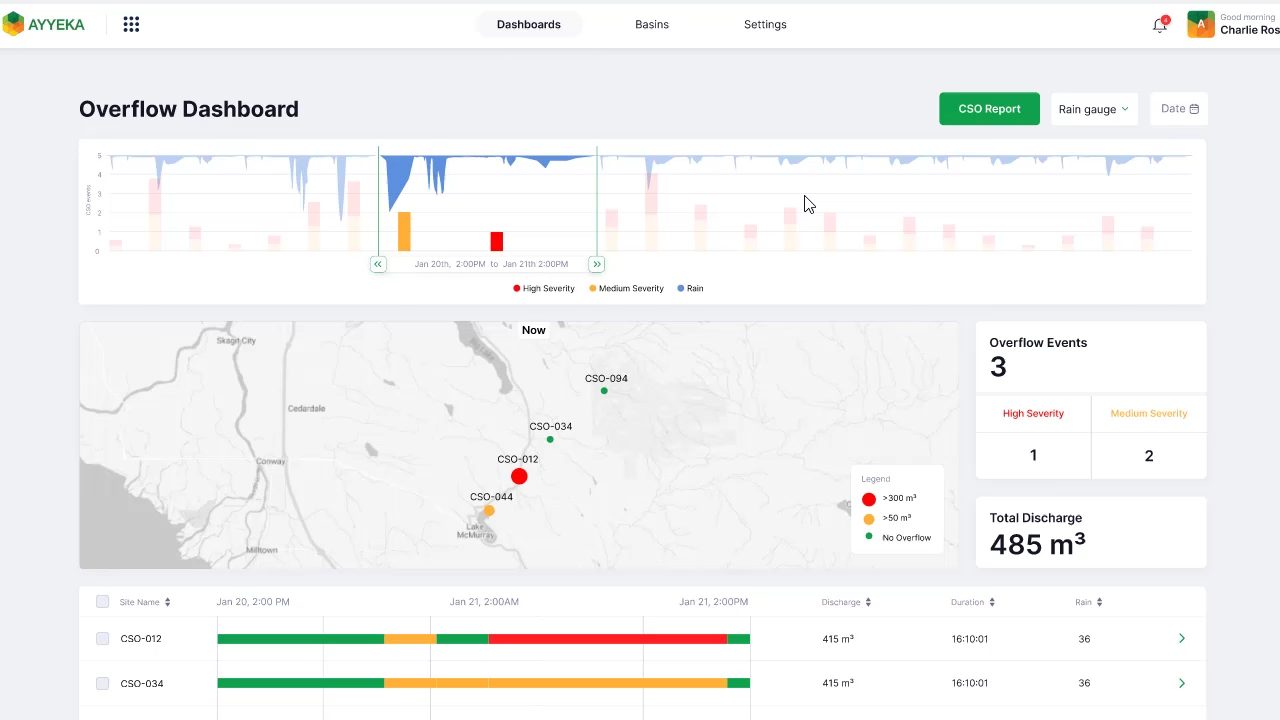Image resolution: width=1280 pixels, height=720 pixels.
Task: Select the checkbox for CSO-012 row
Action: pyautogui.click(x=102, y=638)
